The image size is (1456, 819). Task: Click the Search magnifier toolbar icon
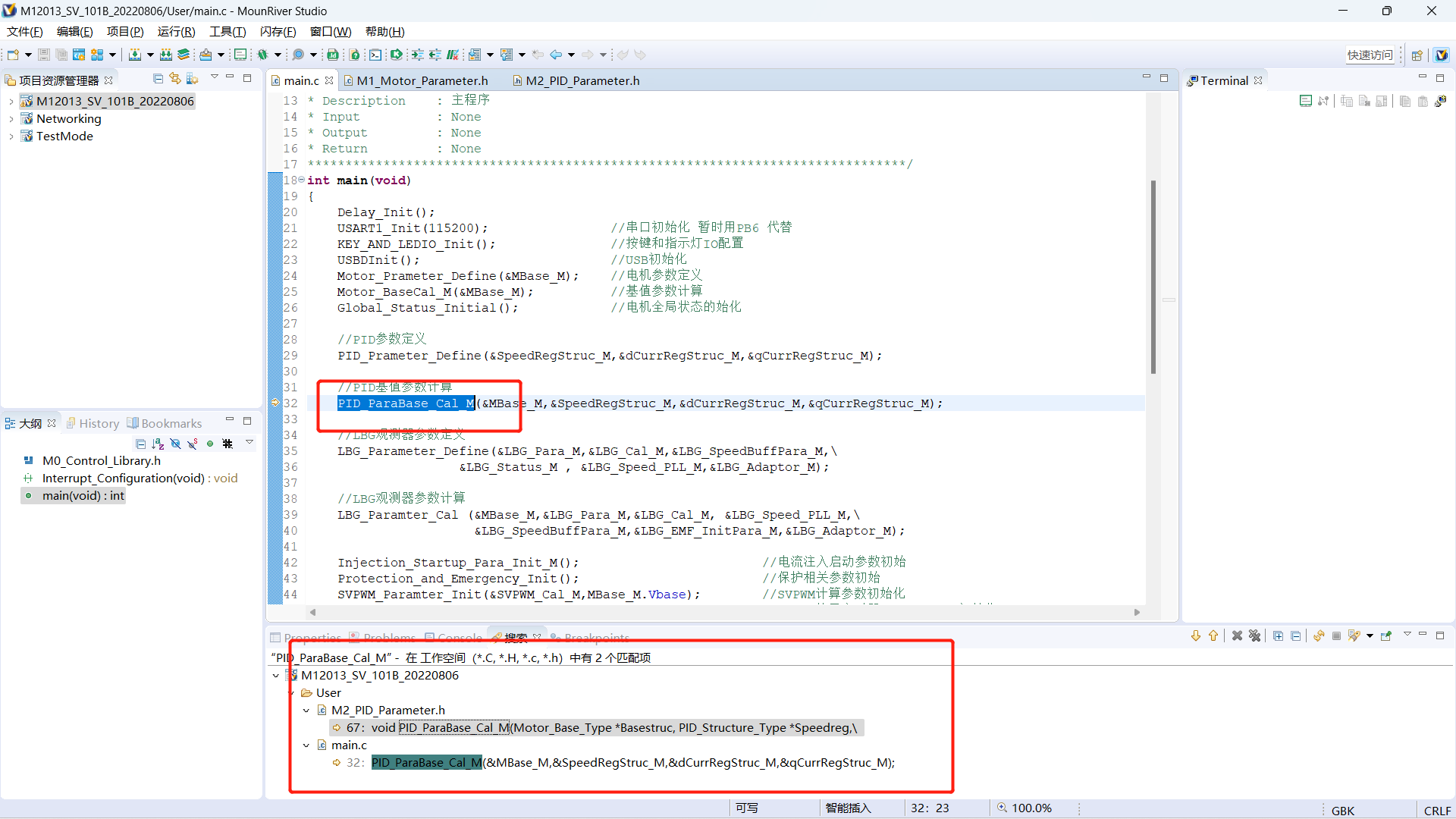pyautogui.click(x=298, y=55)
